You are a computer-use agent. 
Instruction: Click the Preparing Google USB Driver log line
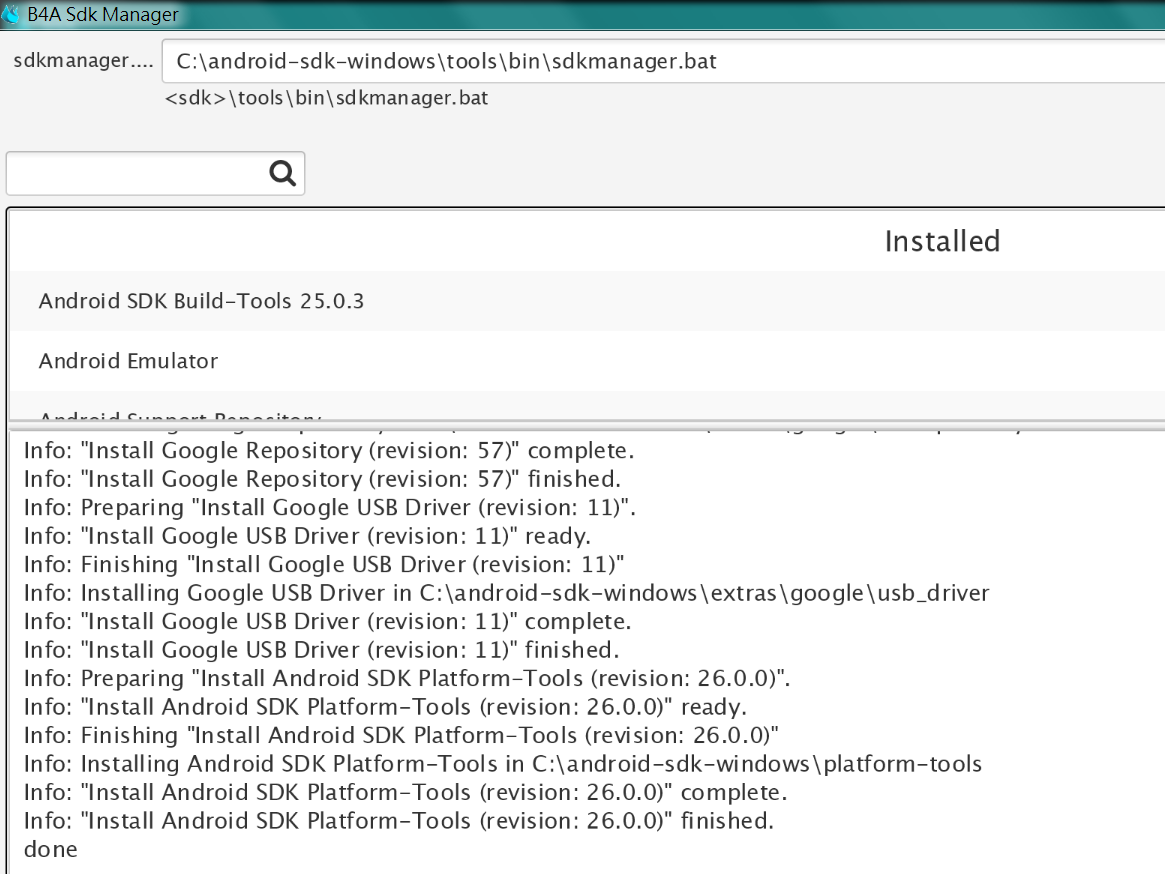click(x=330, y=507)
